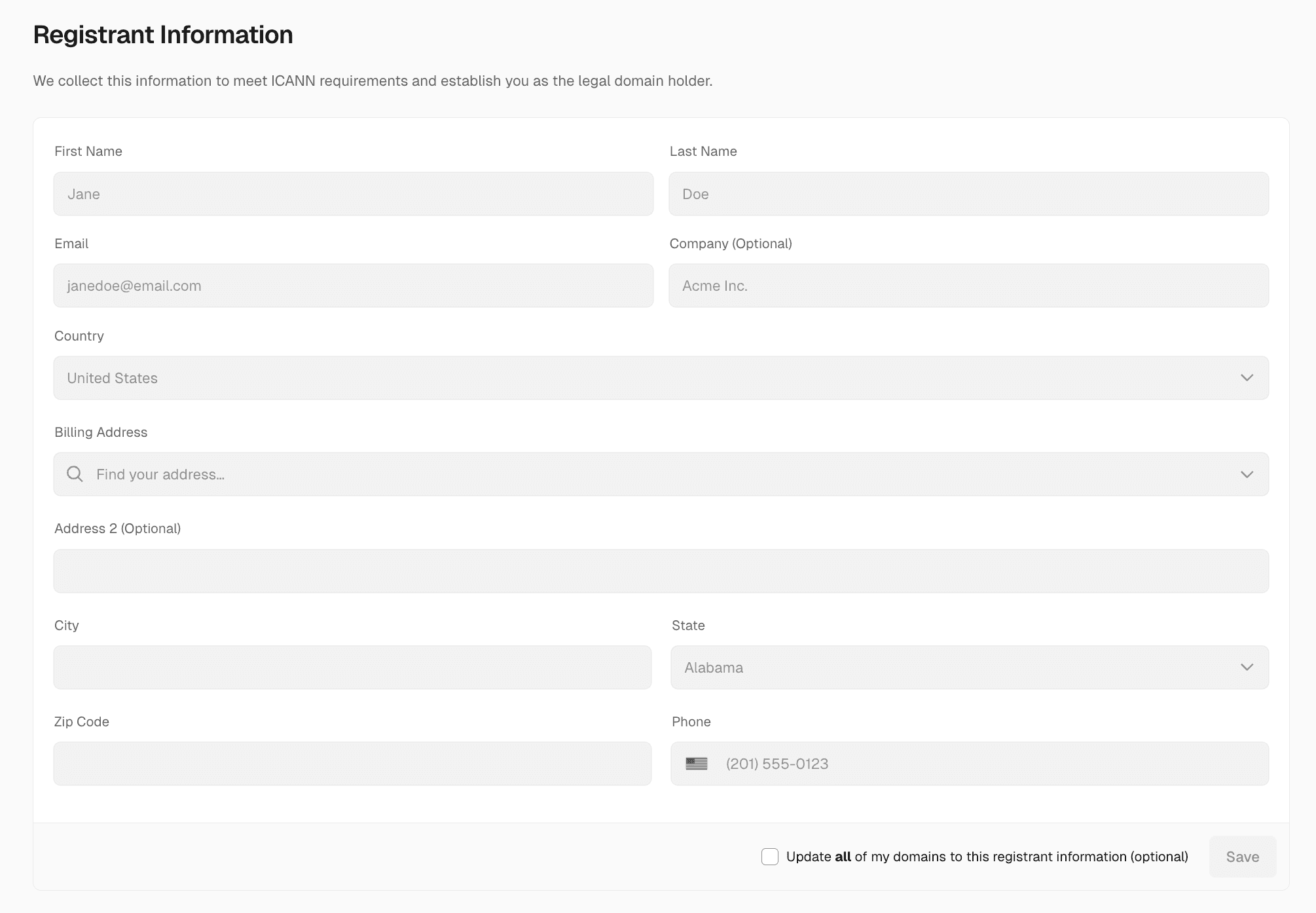Click the chevron on the Country selector
Image resolution: width=1316 pixels, height=913 pixels.
(1247, 377)
